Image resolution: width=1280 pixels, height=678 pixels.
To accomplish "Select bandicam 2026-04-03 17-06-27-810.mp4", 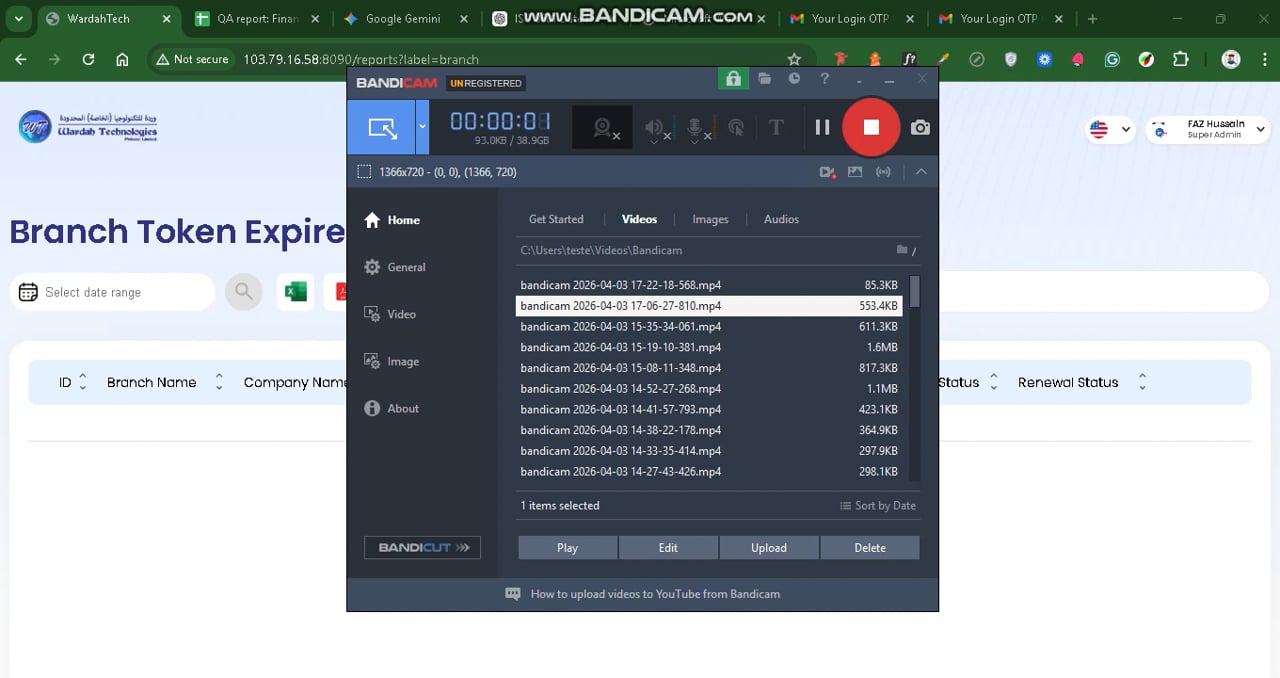I will [x=709, y=306].
